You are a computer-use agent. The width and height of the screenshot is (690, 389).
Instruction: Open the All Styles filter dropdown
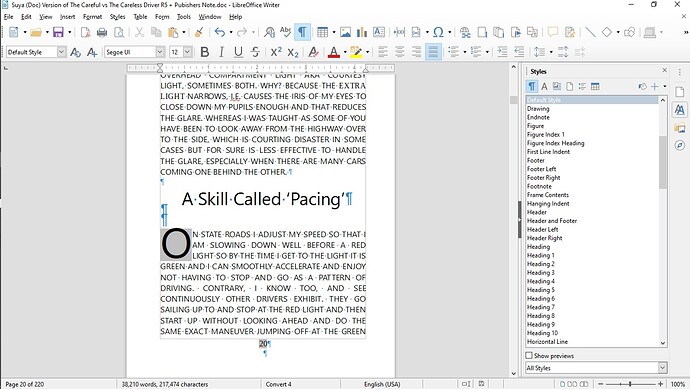663,367
